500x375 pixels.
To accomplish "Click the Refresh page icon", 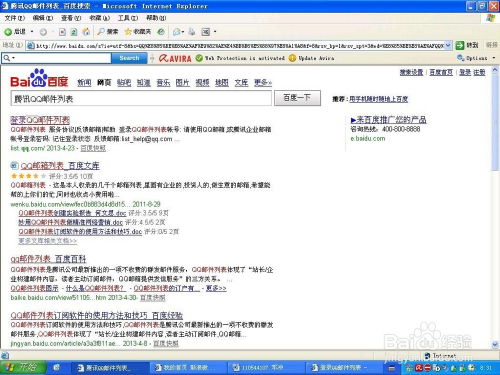I will 74,32.
